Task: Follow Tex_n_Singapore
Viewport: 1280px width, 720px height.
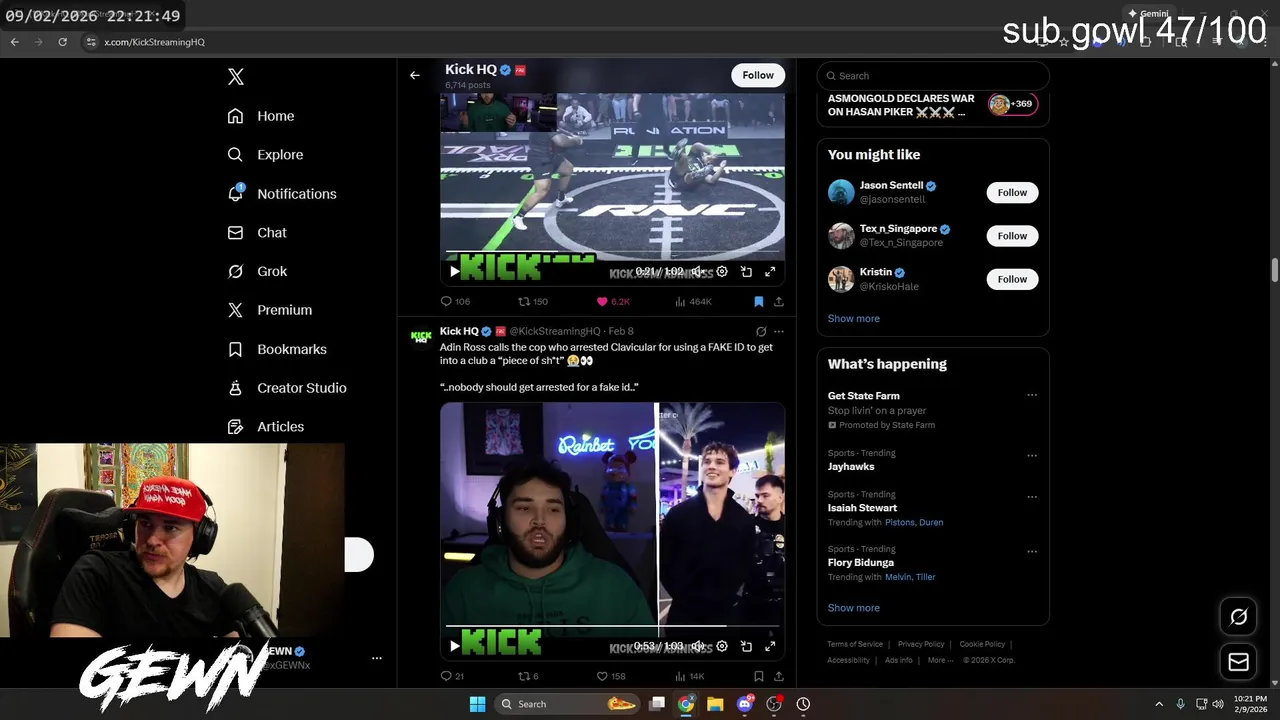Action: pos(1012,236)
